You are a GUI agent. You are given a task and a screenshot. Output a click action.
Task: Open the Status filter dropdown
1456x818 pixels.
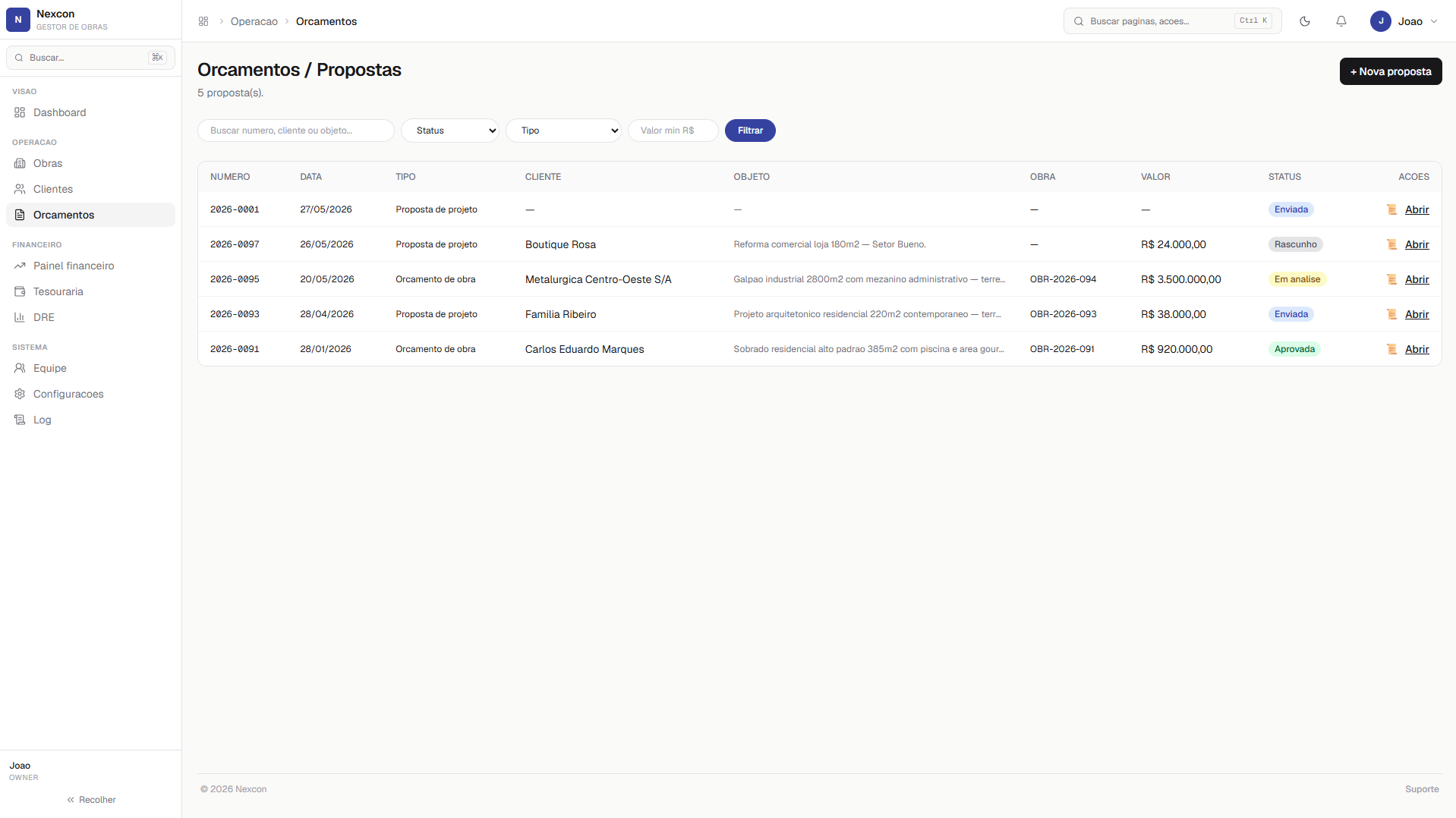pyautogui.click(x=450, y=131)
